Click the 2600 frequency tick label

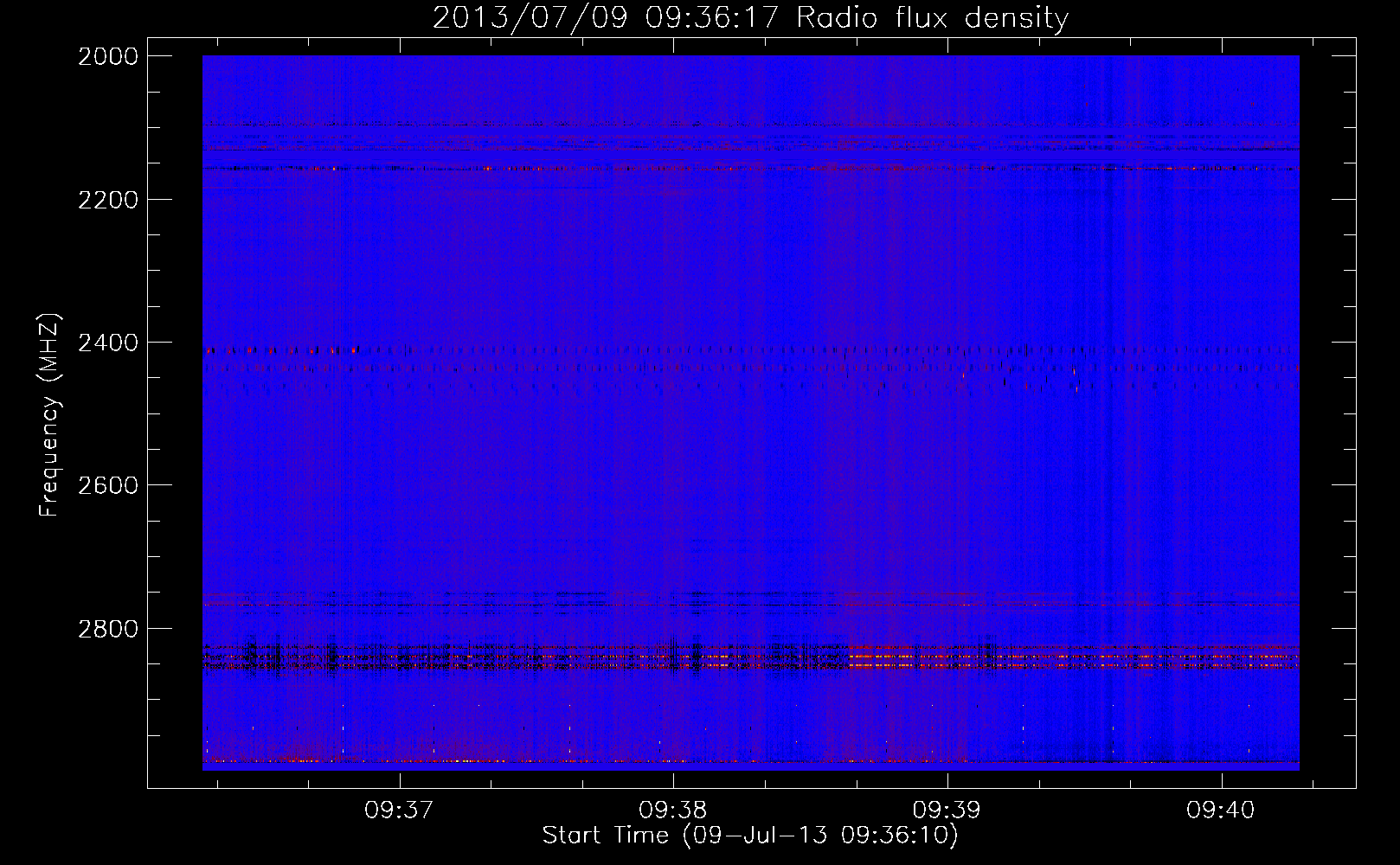click(x=108, y=485)
